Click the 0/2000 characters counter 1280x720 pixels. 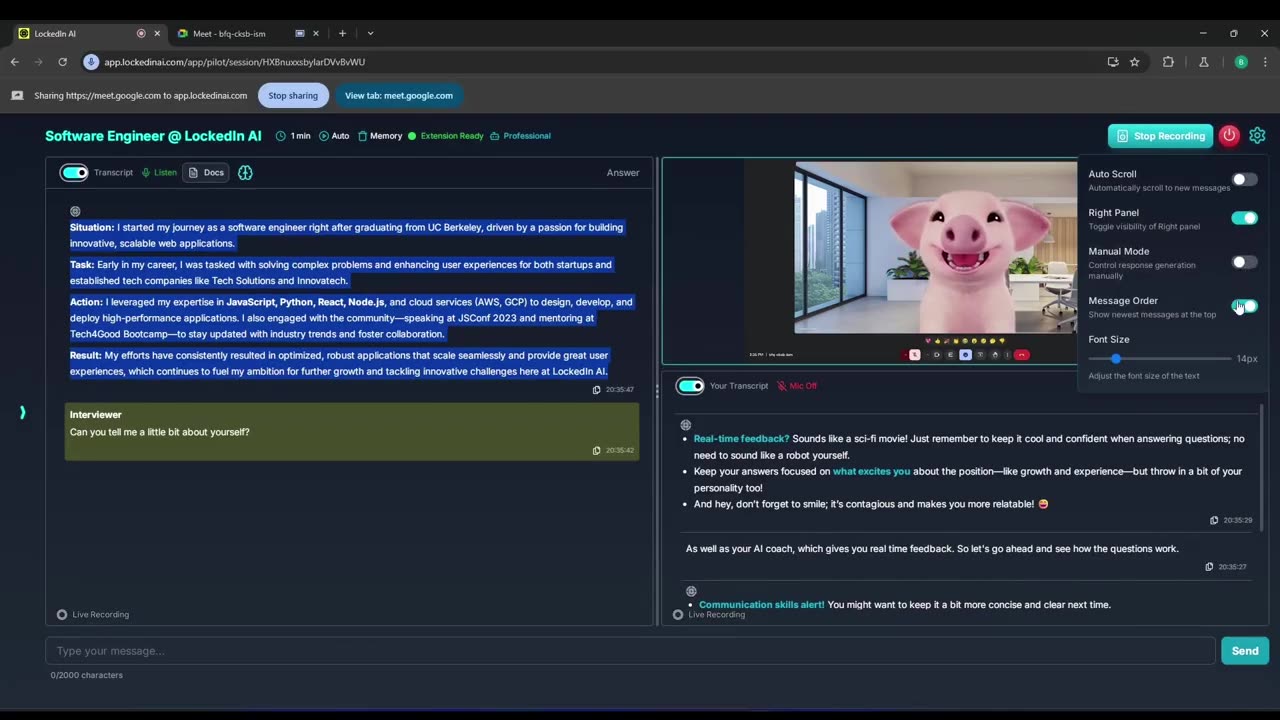click(x=87, y=675)
